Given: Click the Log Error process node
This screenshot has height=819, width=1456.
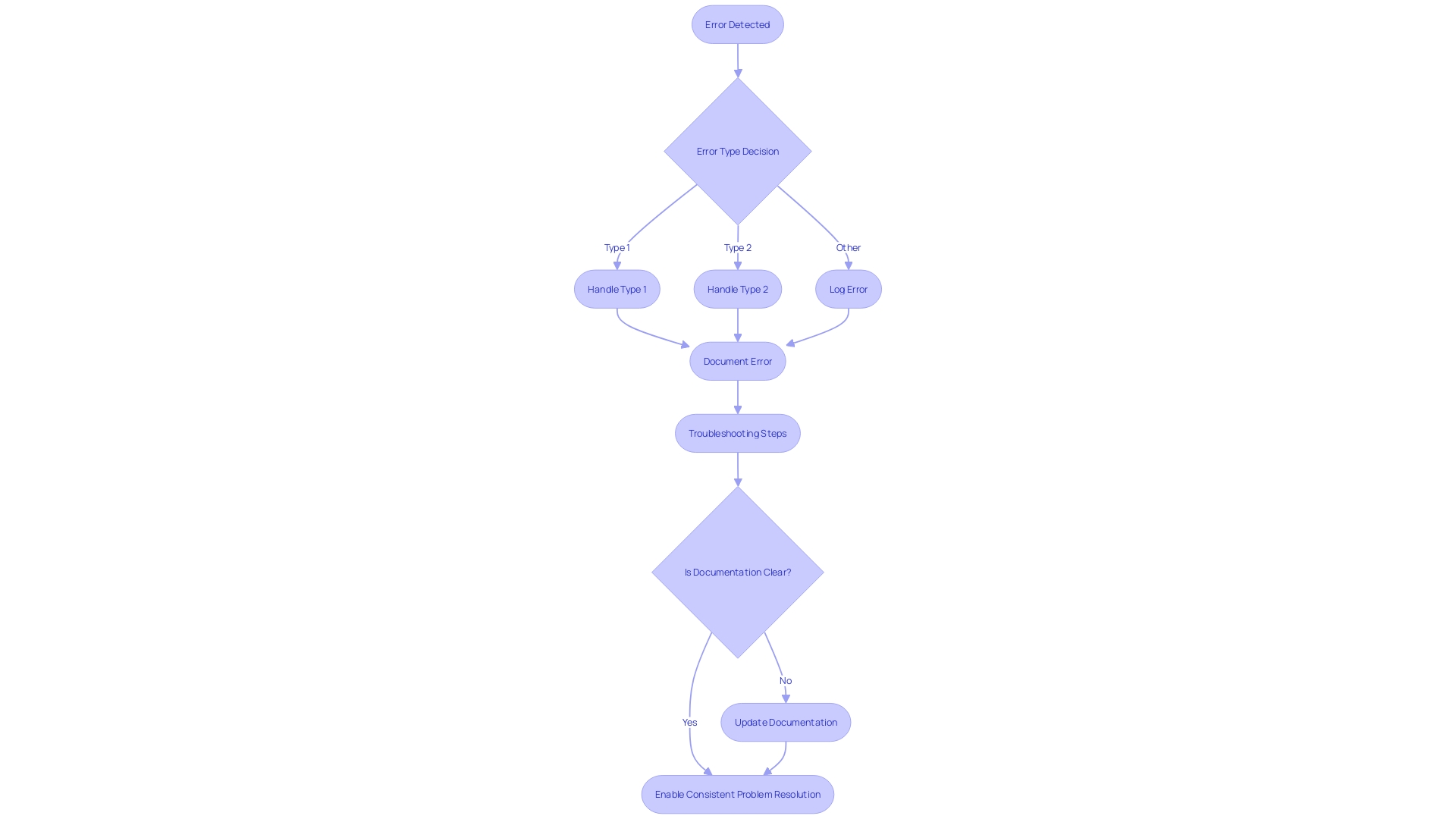Looking at the screenshot, I should point(848,289).
